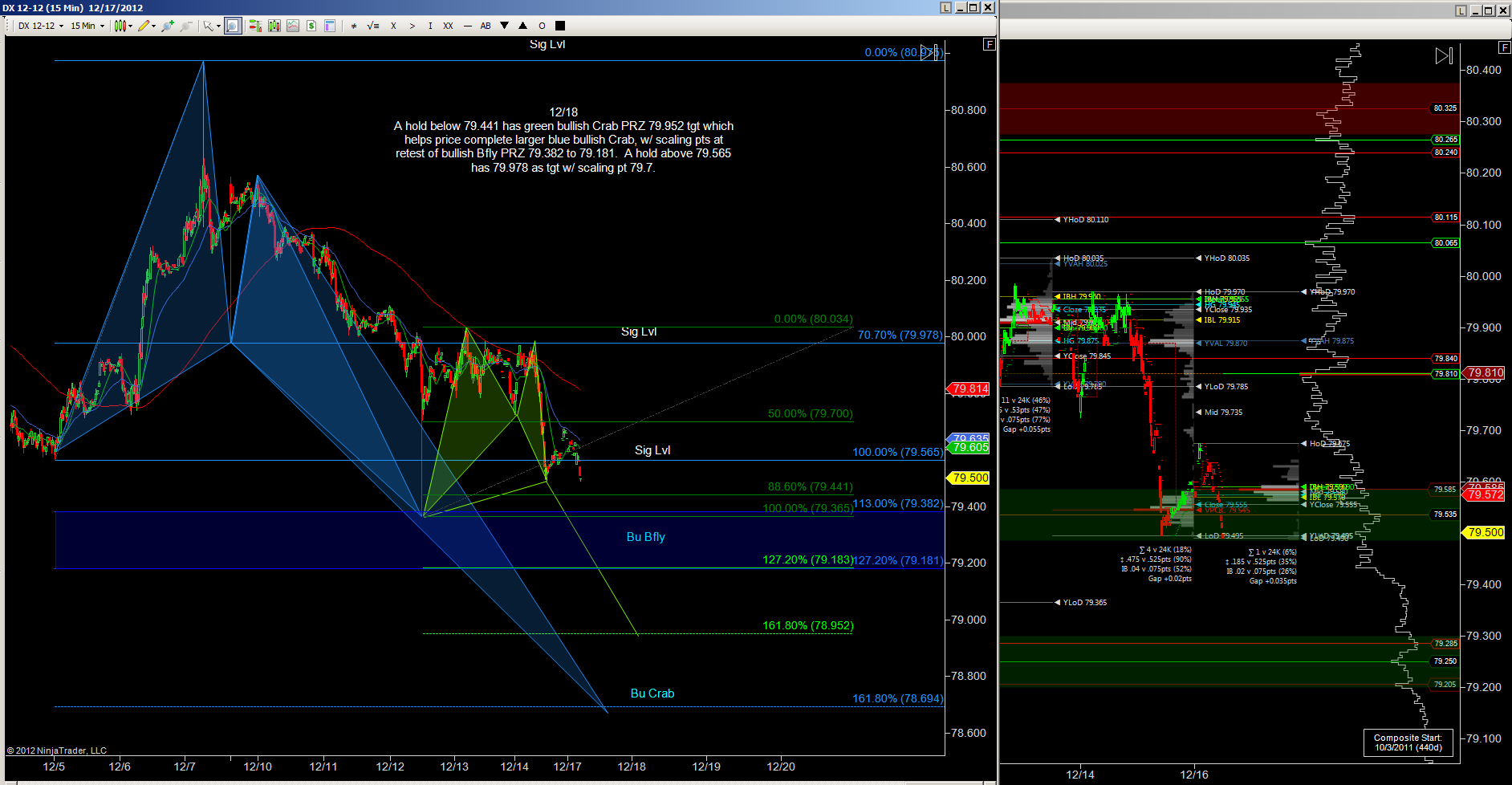The image size is (1512, 785).
Task: Click the AB toolbar item
Action: tap(486, 26)
